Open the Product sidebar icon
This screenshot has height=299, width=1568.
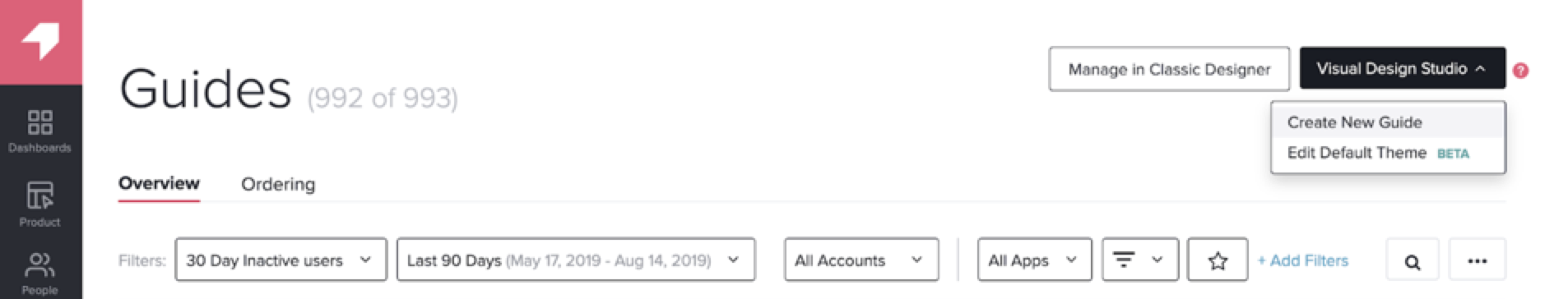pyautogui.click(x=39, y=205)
